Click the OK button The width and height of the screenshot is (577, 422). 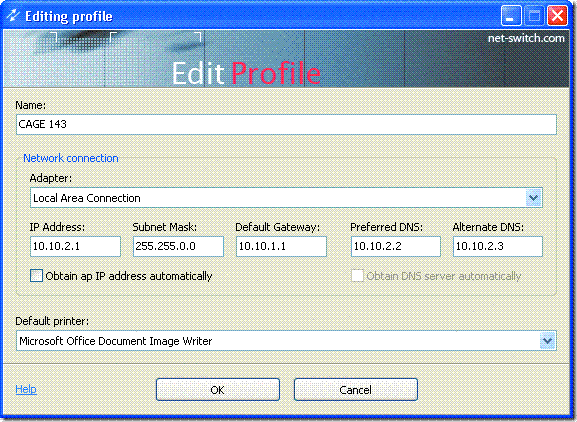[x=217, y=390]
